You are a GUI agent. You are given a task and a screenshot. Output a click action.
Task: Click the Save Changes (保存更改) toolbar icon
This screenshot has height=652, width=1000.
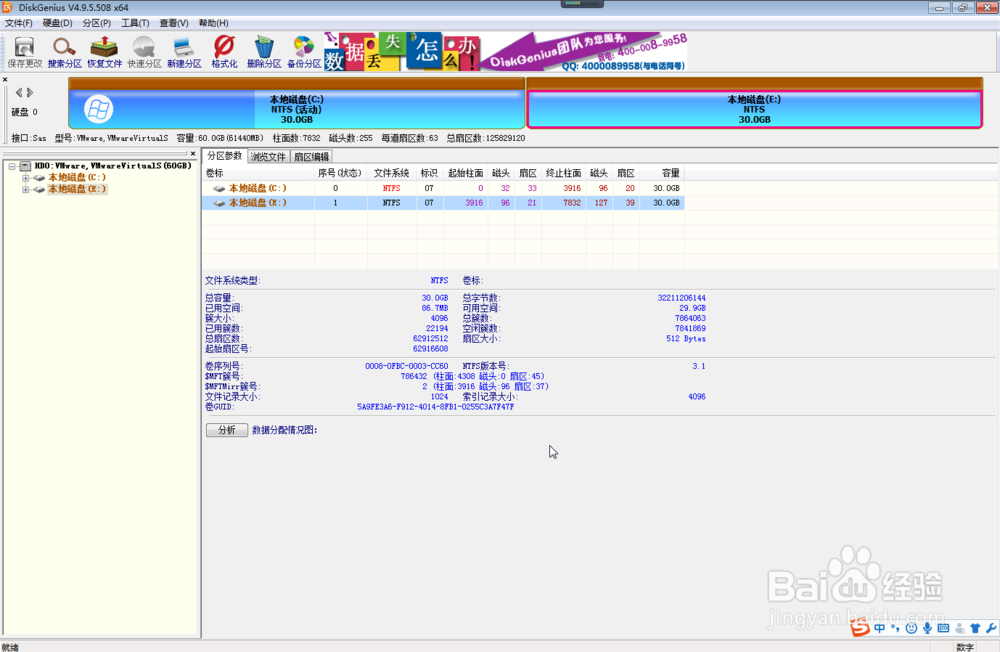25,52
